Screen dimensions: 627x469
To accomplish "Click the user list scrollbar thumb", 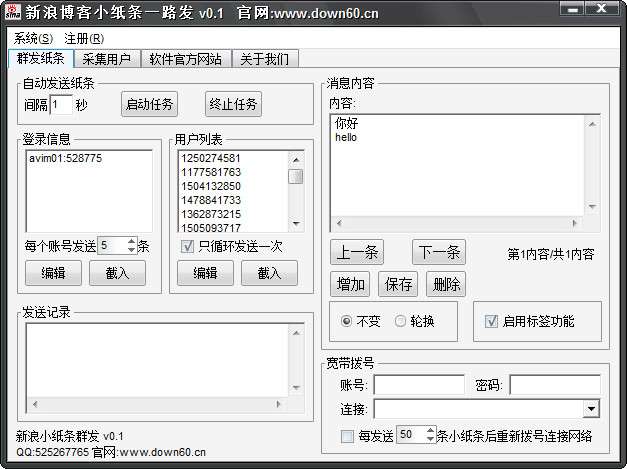I will click(296, 176).
